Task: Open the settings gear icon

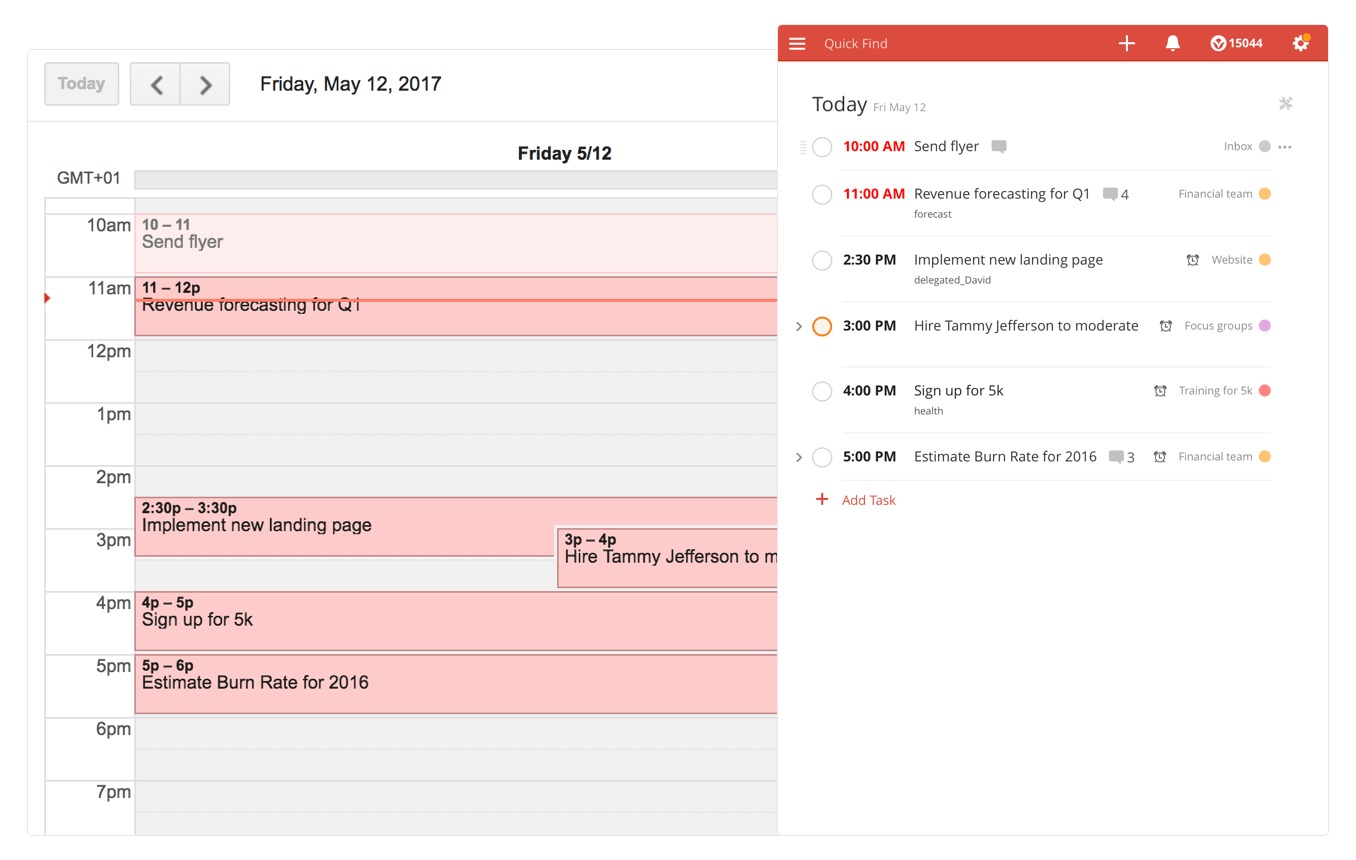Action: [x=1300, y=43]
